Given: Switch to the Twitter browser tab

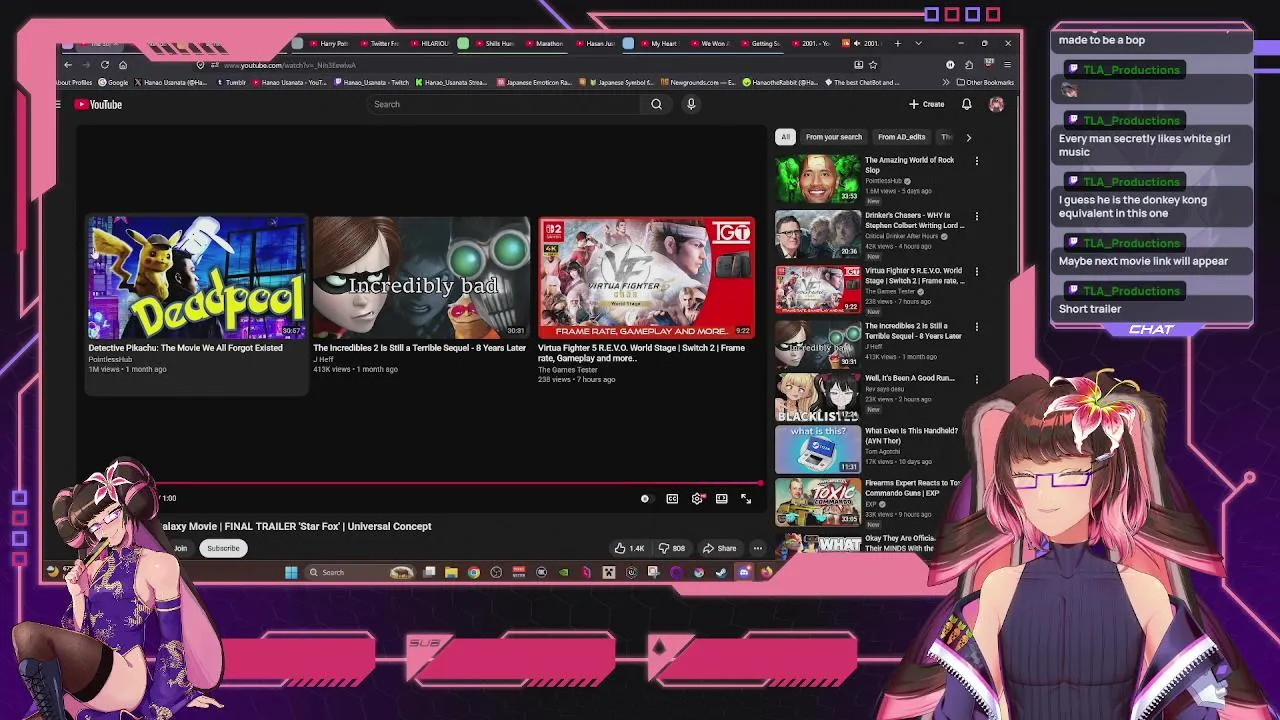Looking at the screenshot, I should (381, 43).
